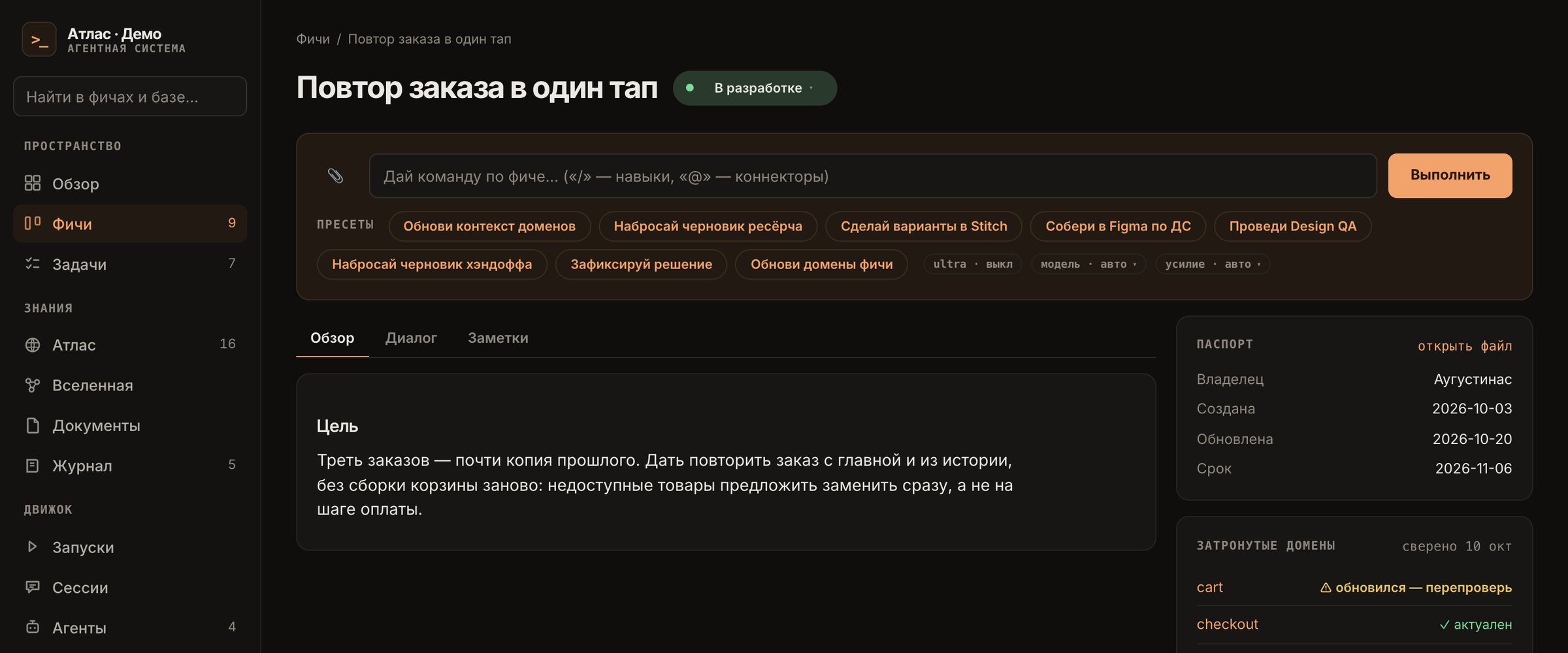Select the Обзор tab under the command box
Viewport: 1568px width, 653px height.
click(x=332, y=338)
